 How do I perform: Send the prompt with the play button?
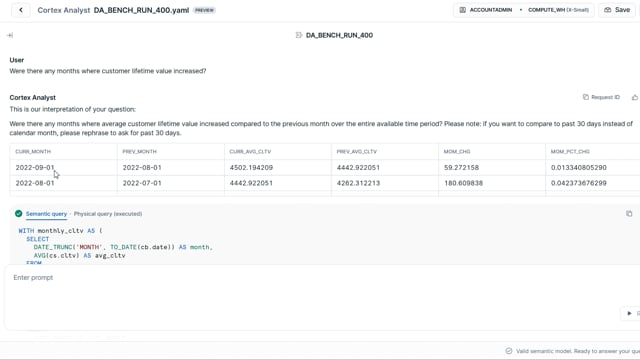[x=629, y=313]
